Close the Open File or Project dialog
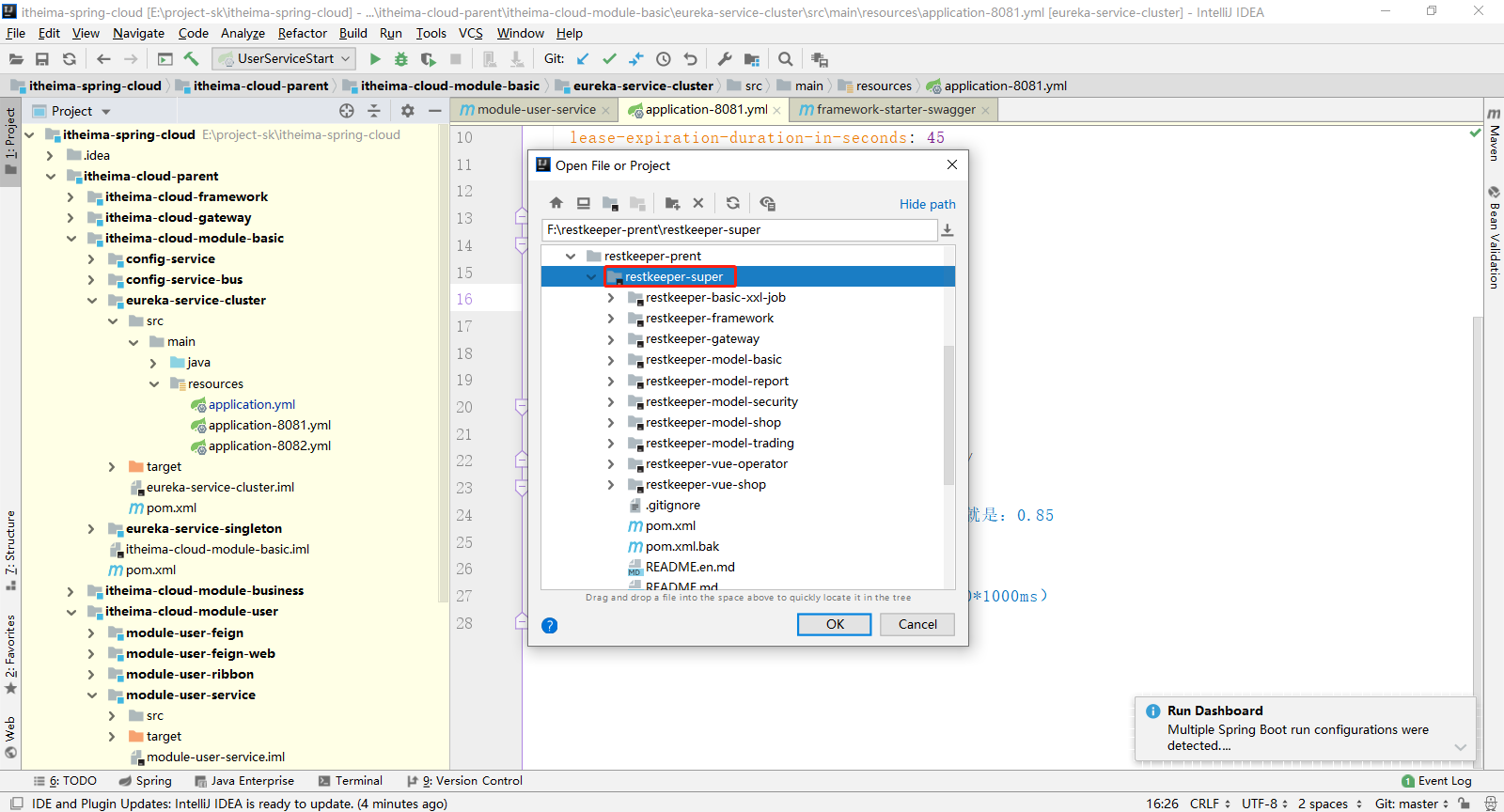The image size is (1504, 812). (952, 164)
